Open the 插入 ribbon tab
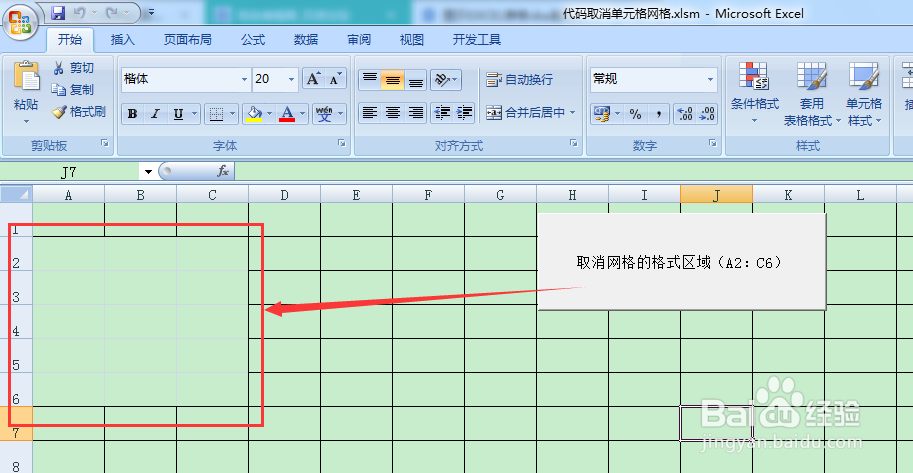 click(x=123, y=40)
